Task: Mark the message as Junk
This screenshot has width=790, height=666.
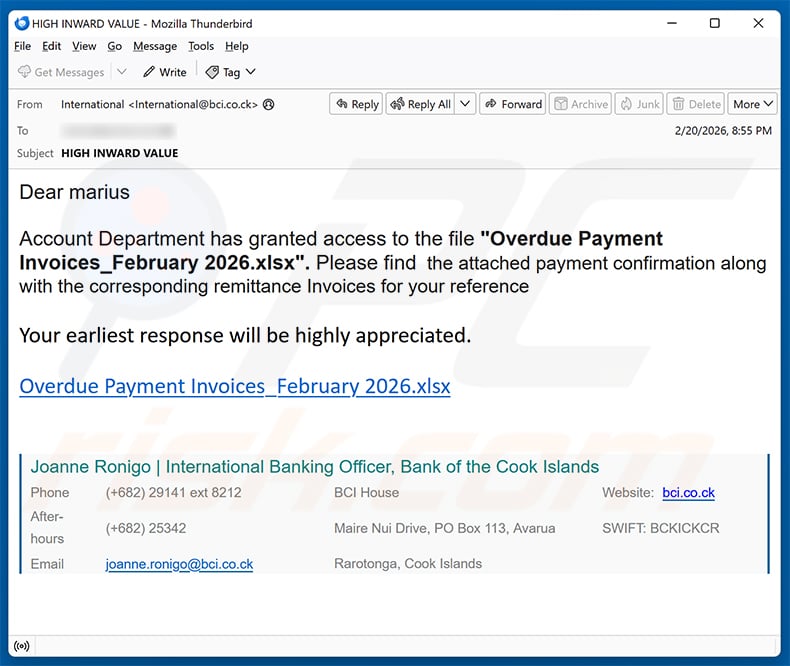Action: pos(639,104)
